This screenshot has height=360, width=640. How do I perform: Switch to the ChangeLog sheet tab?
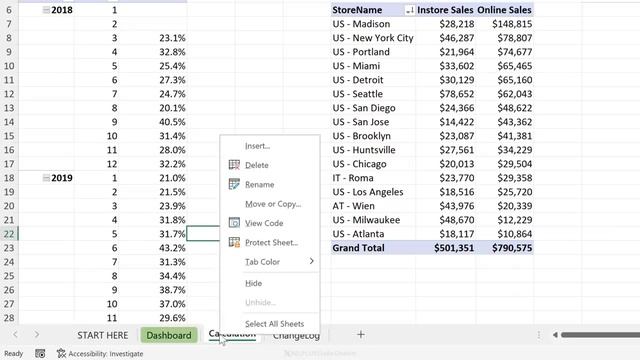tap(296, 336)
